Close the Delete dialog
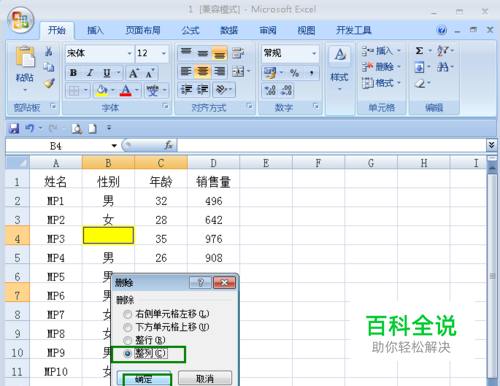The width and height of the screenshot is (500, 386). click(x=224, y=283)
